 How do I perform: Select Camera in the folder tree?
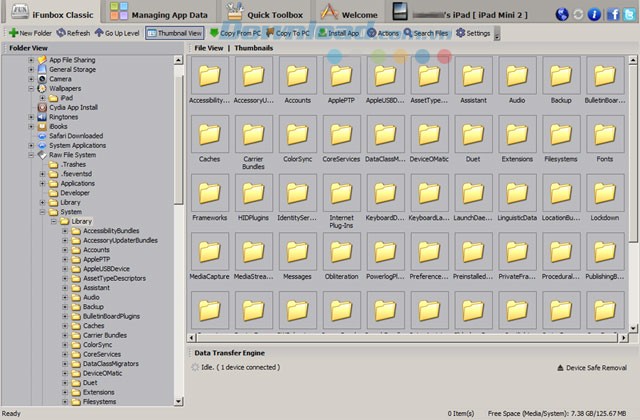click(60, 78)
